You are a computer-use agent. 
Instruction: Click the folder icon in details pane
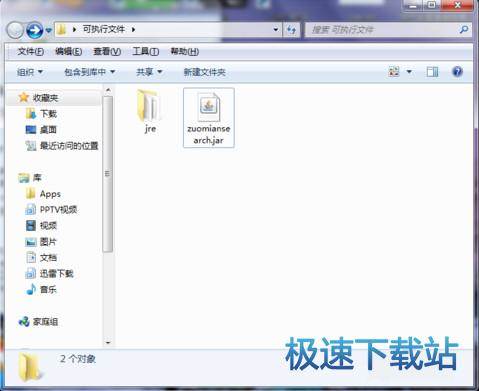[x=30, y=368]
